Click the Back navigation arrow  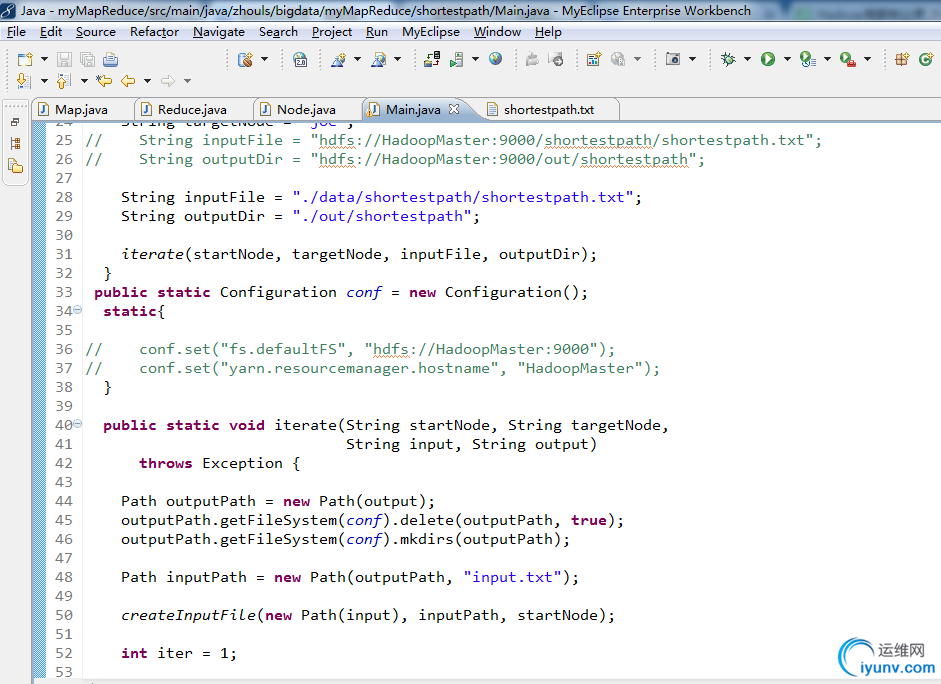point(128,80)
